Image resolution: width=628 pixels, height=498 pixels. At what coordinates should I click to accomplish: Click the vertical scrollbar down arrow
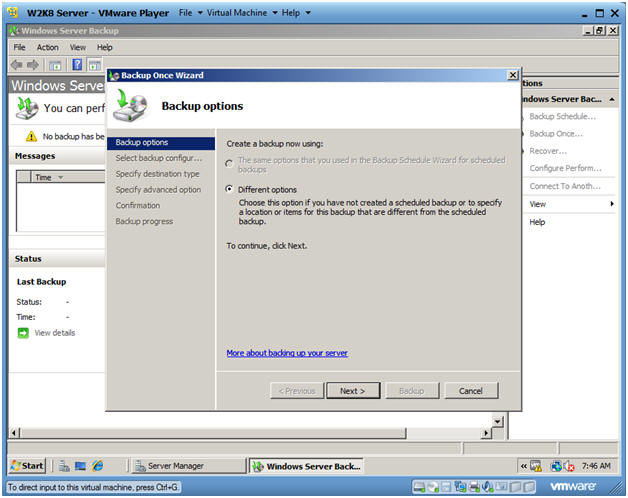[497, 421]
